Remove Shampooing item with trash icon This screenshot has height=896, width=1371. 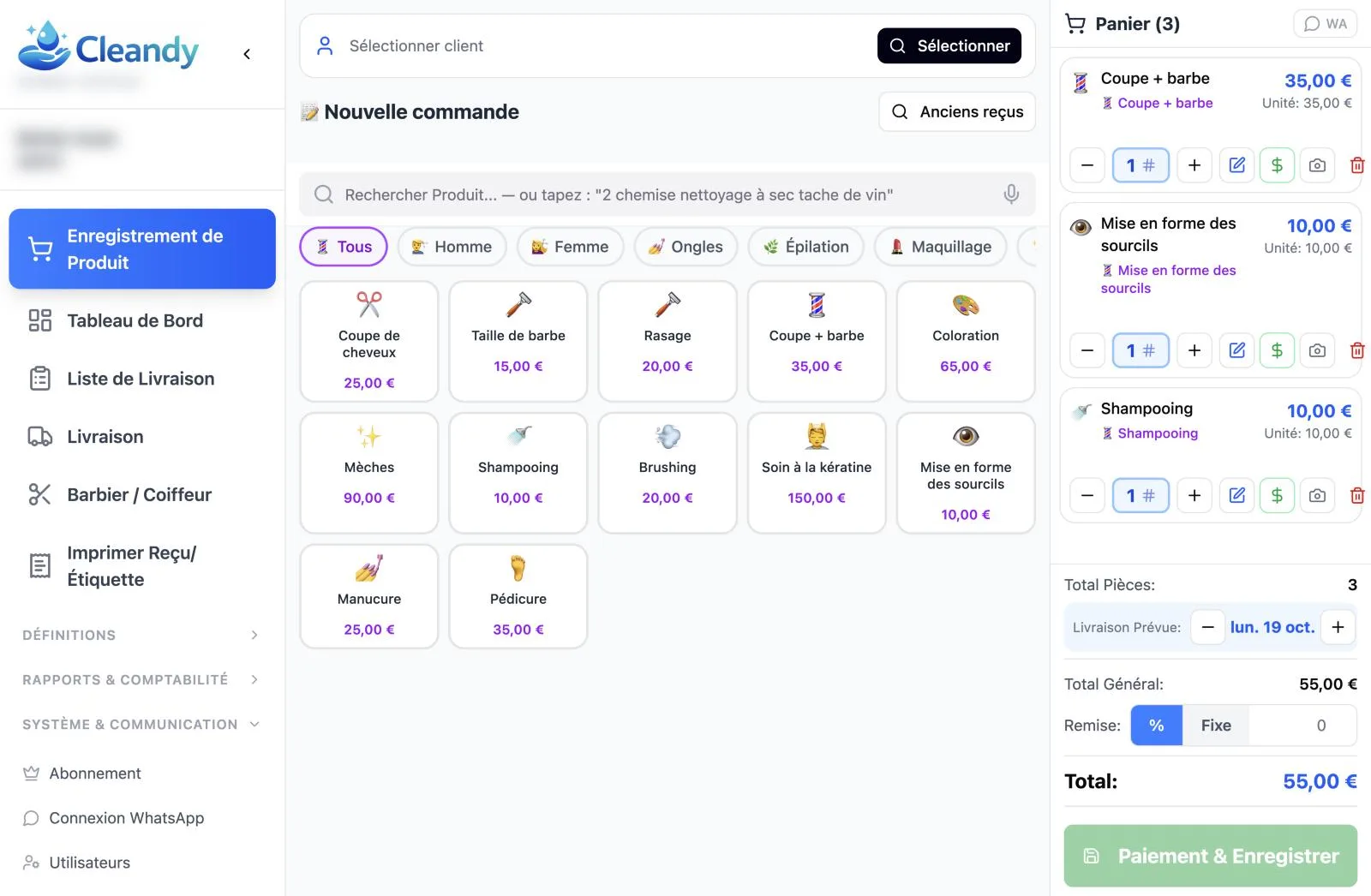click(x=1357, y=495)
